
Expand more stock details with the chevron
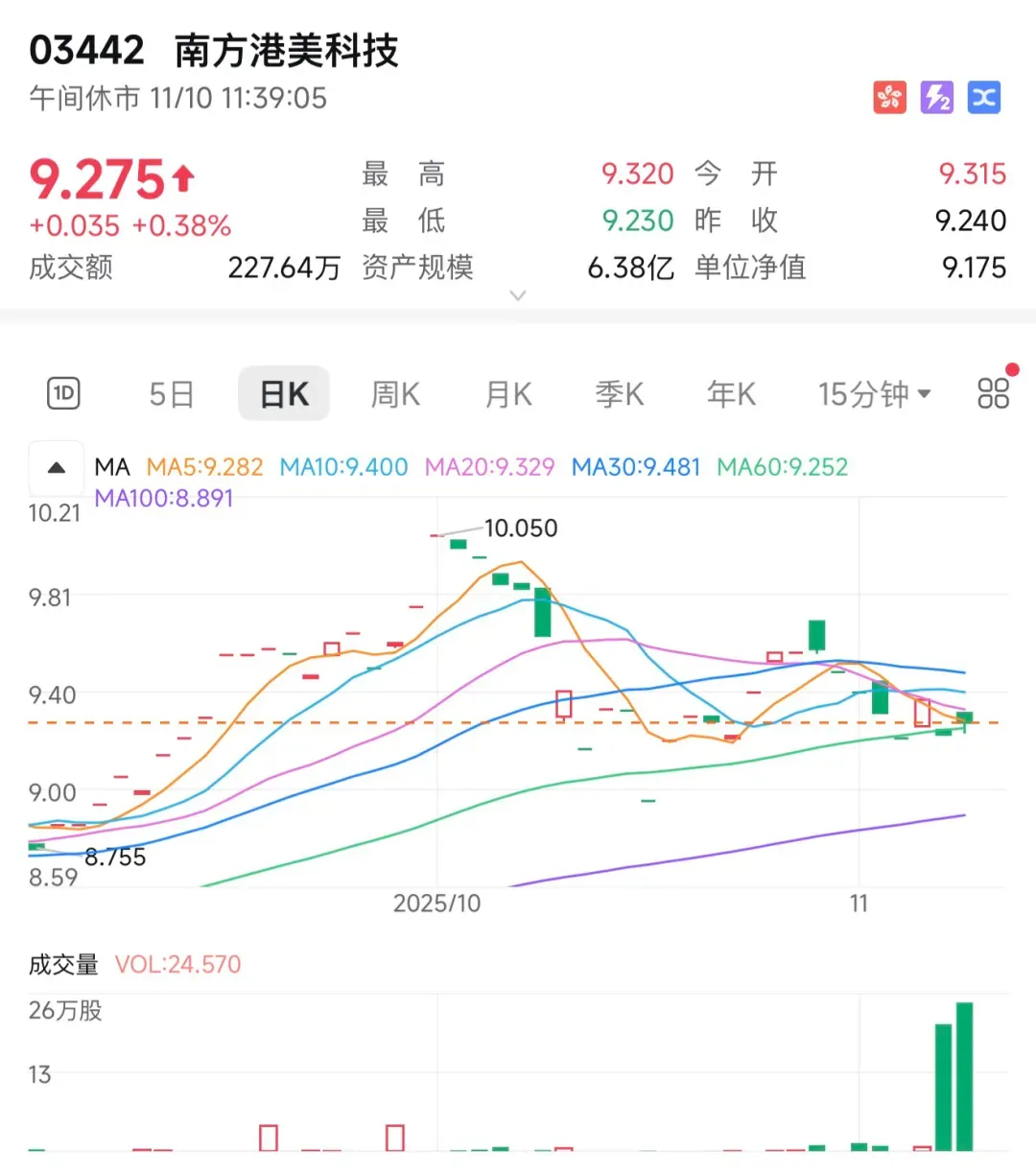point(518,295)
